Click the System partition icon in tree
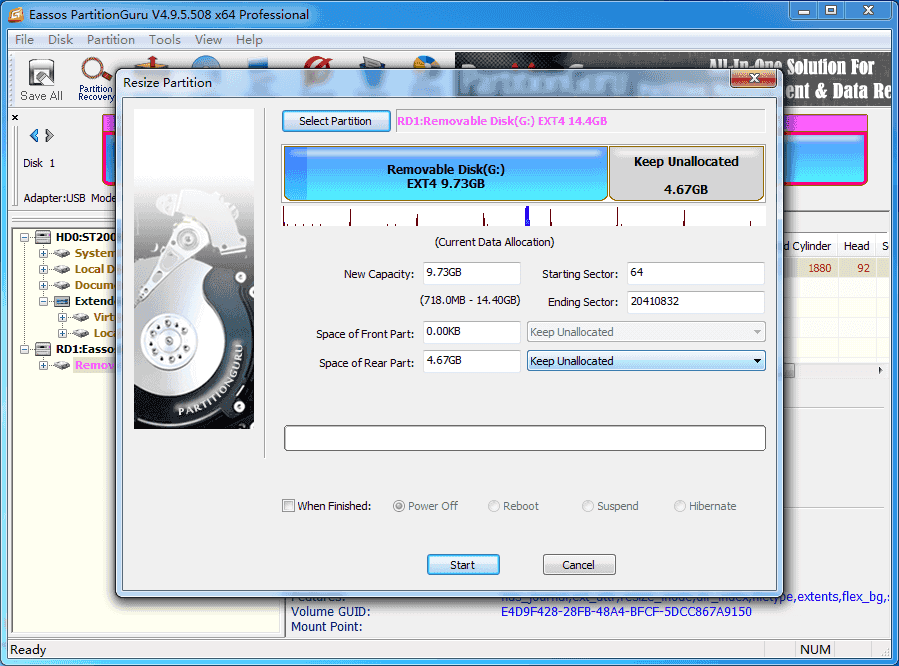The image size is (899, 666). click(62, 253)
